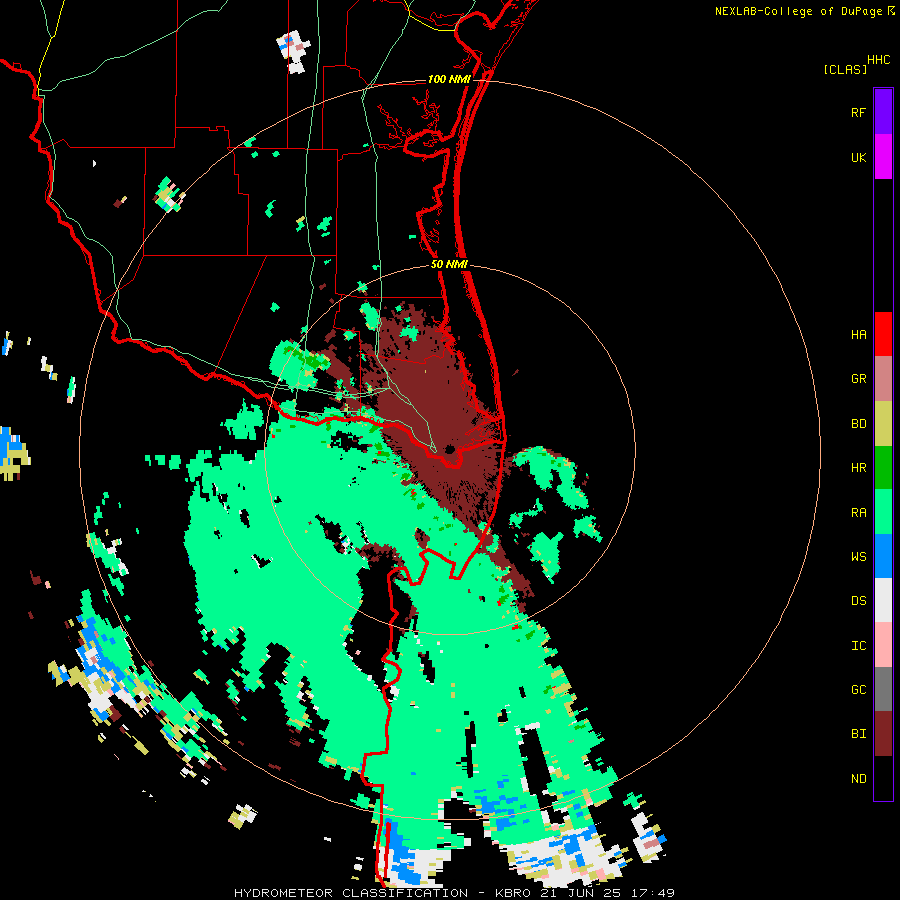Image resolution: width=900 pixels, height=900 pixels.
Task: Click the RA legend label
Action: pos(858,513)
